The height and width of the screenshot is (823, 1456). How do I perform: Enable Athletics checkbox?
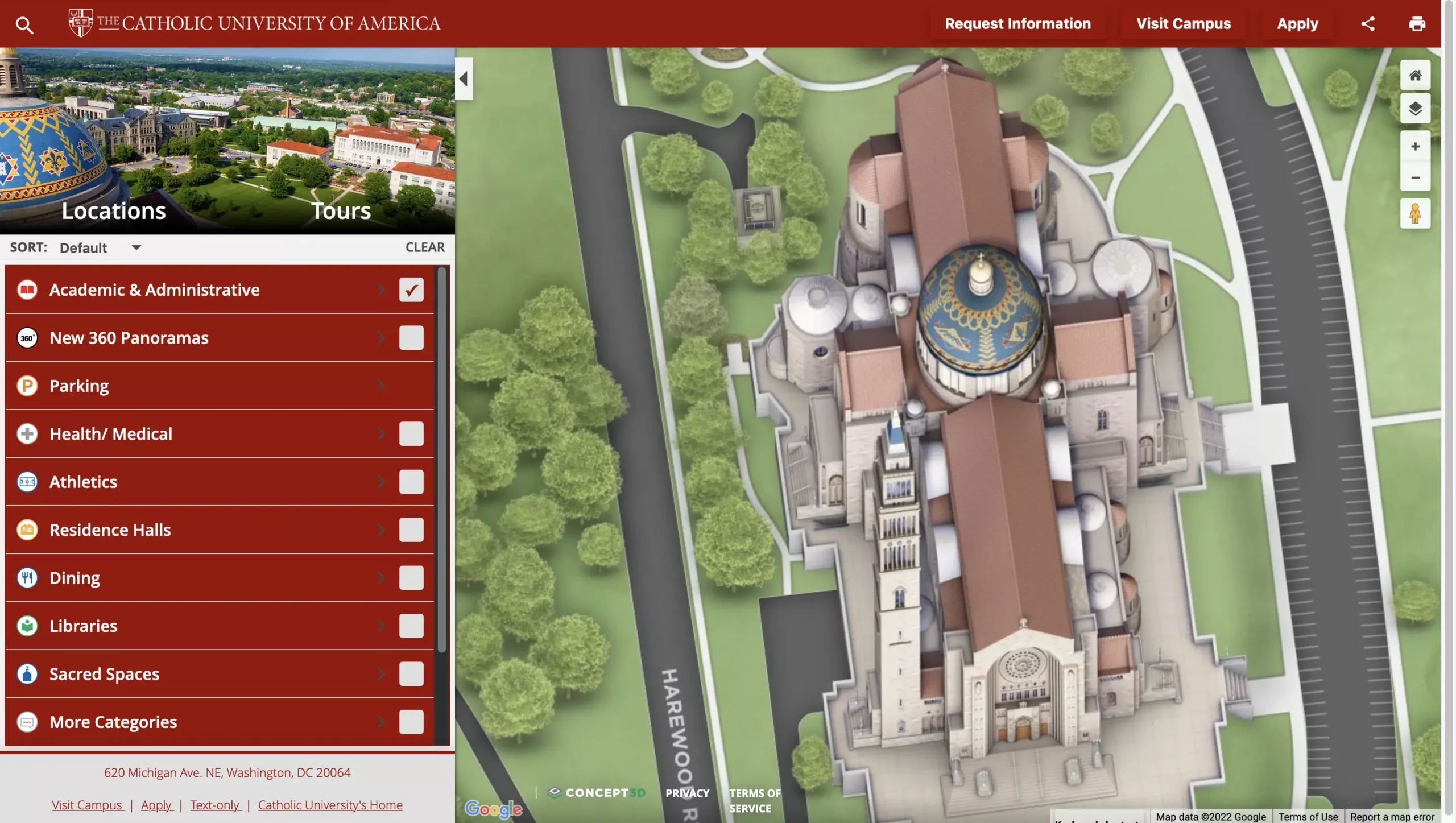411,482
